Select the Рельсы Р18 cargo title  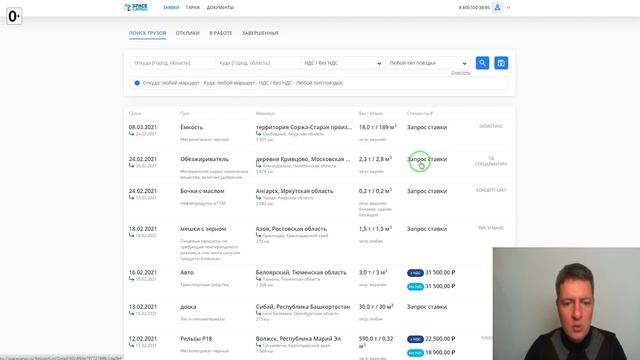[196, 339]
